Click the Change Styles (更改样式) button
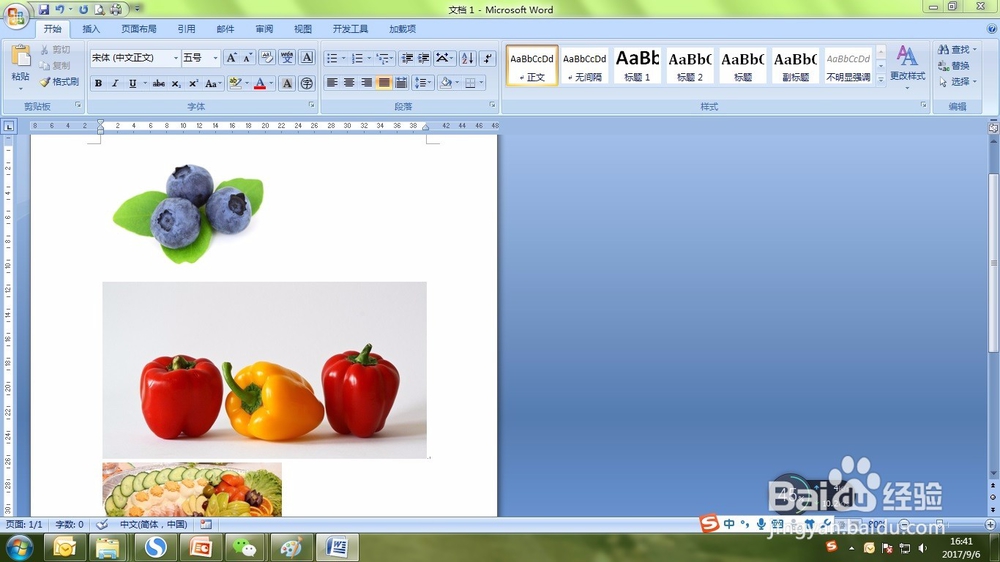The image size is (1000, 562). (x=907, y=66)
